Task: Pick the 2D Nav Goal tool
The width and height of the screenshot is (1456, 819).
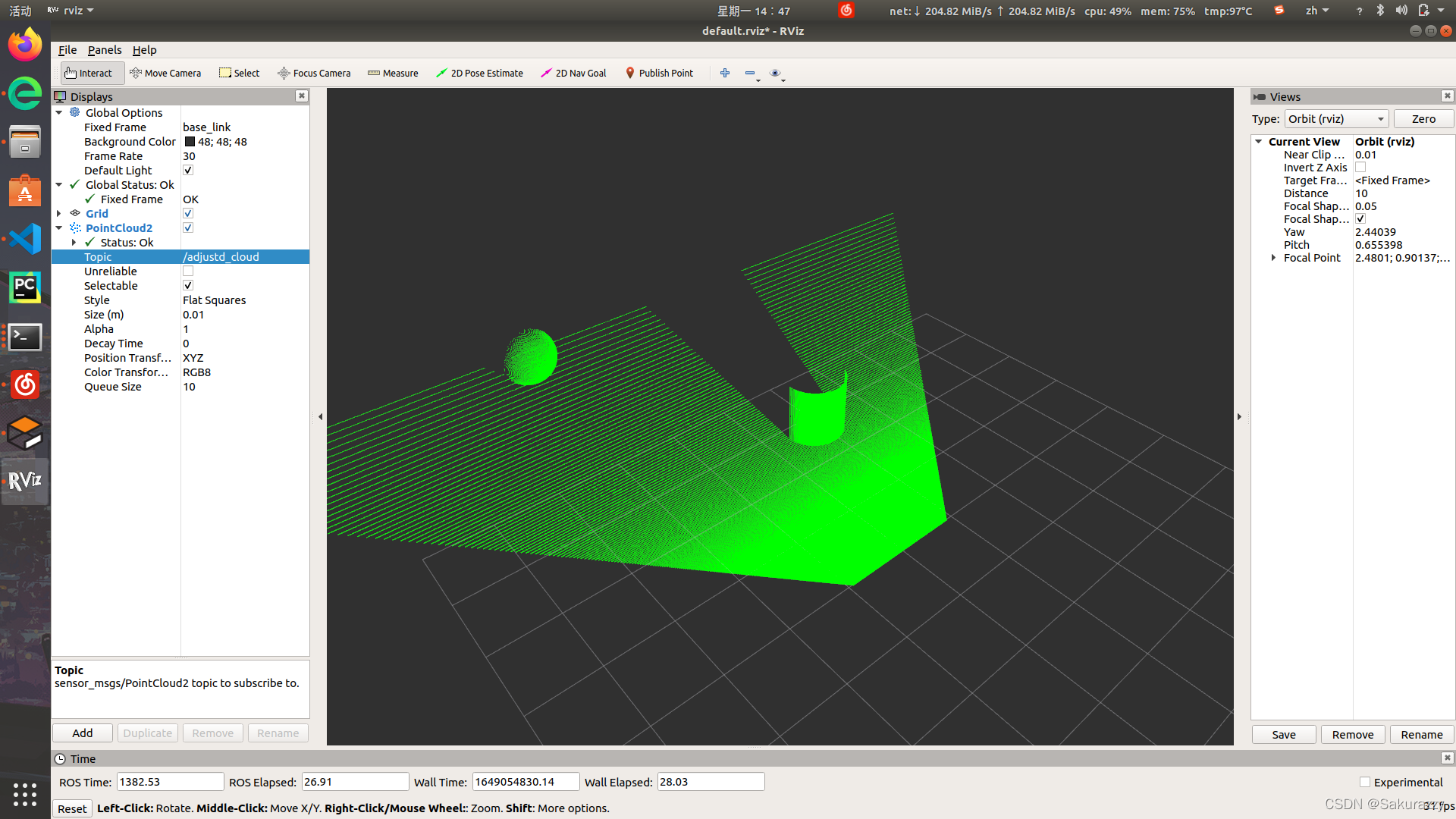Action: point(573,73)
